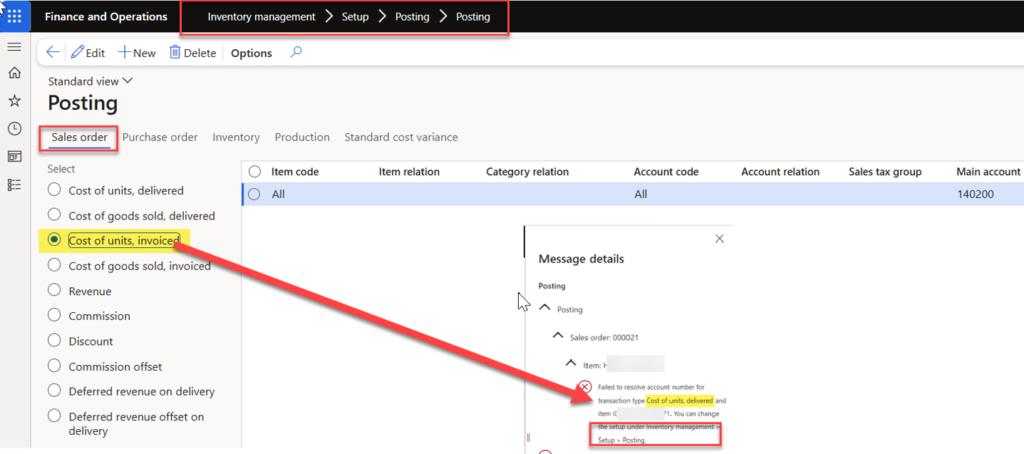1024x454 pixels.
Task: Expand the Standard view dropdown
Action: [x=90, y=82]
